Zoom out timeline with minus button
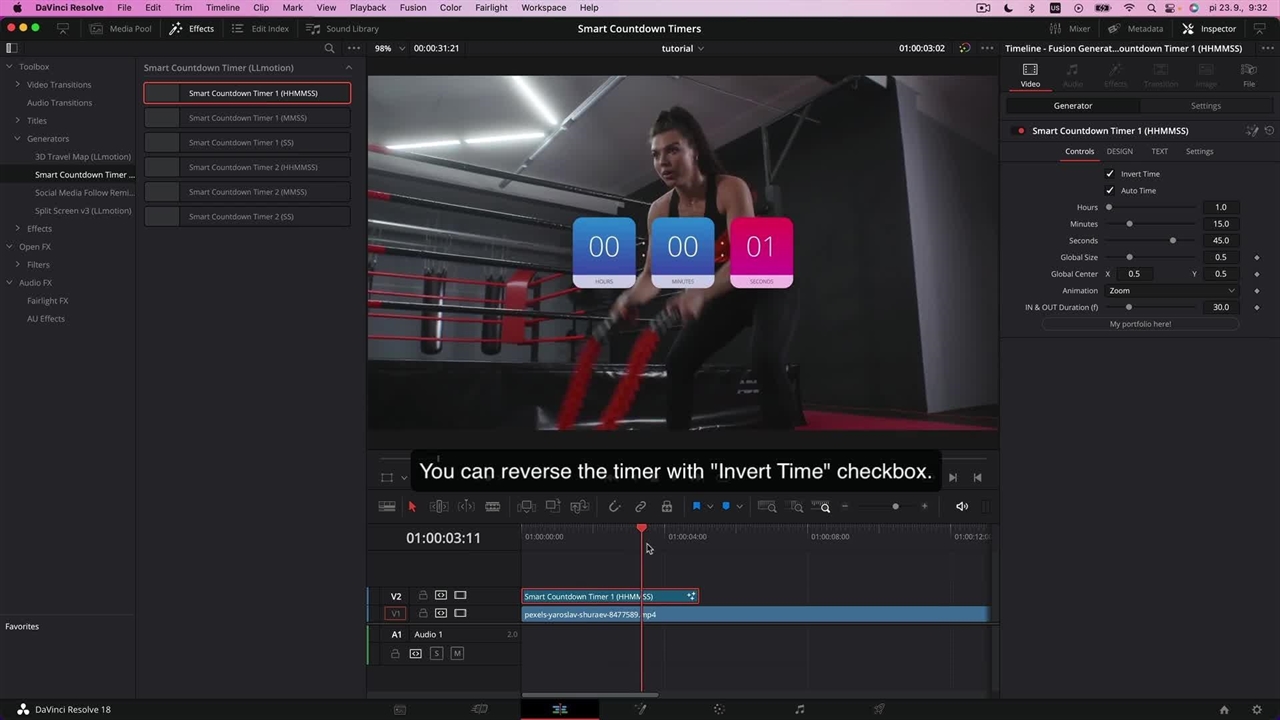The height and width of the screenshot is (720, 1280). click(x=845, y=507)
